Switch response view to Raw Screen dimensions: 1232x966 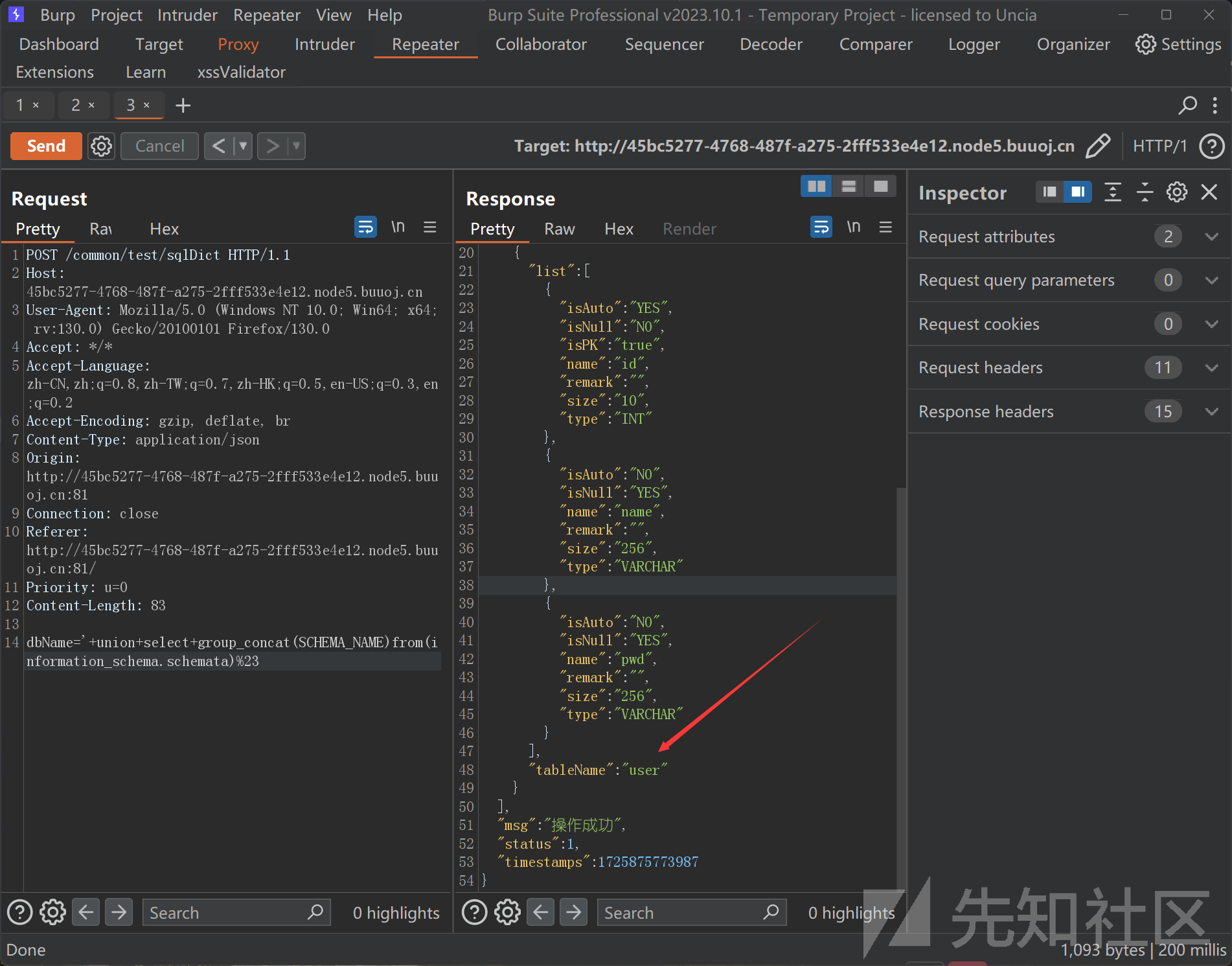(x=560, y=229)
